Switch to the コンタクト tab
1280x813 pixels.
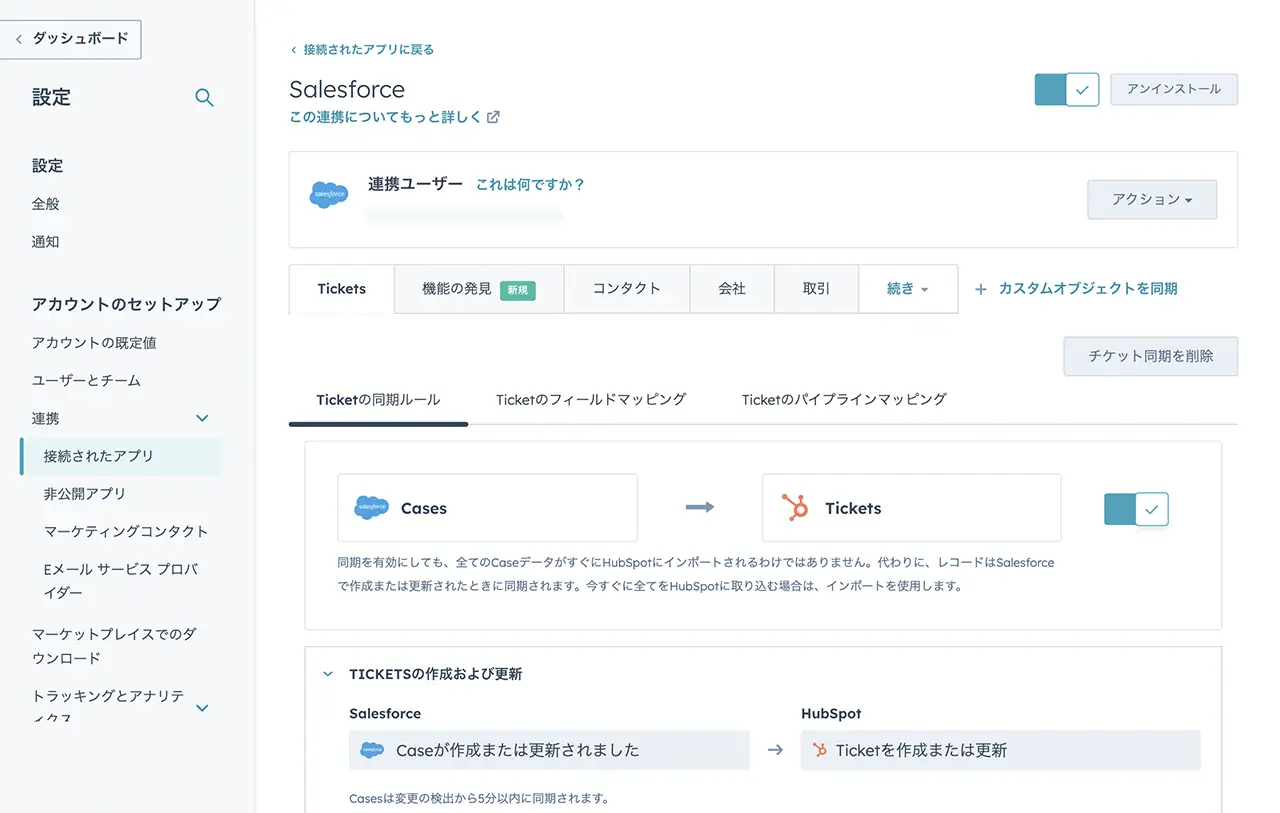[x=627, y=289]
